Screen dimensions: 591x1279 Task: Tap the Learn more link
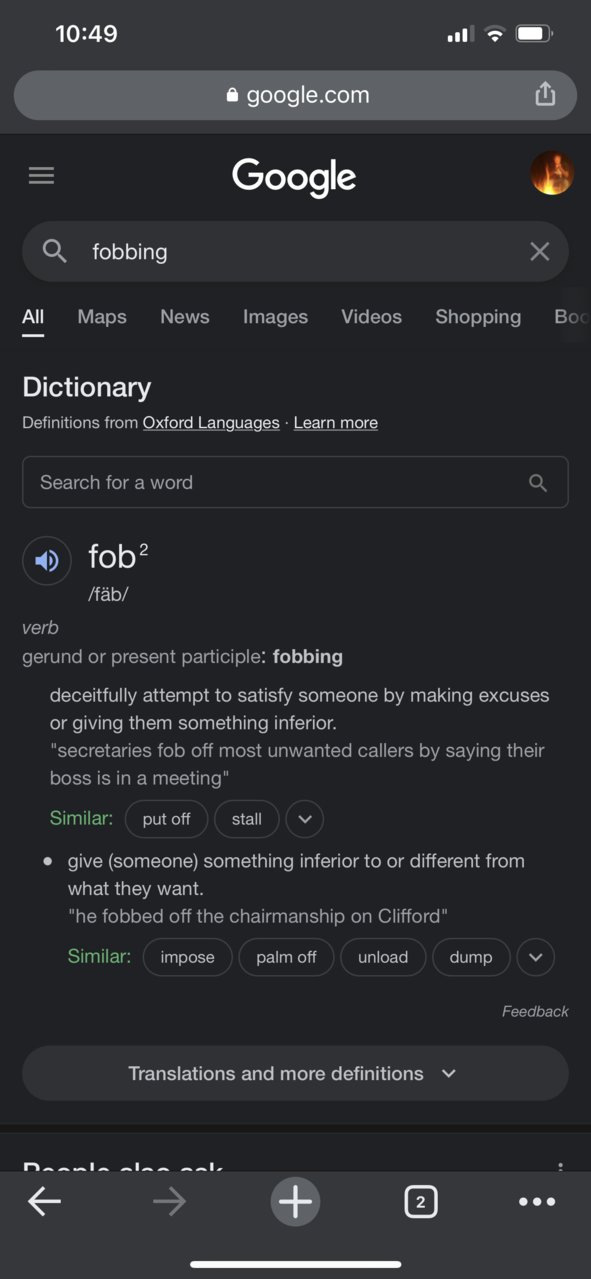click(x=336, y=423)
